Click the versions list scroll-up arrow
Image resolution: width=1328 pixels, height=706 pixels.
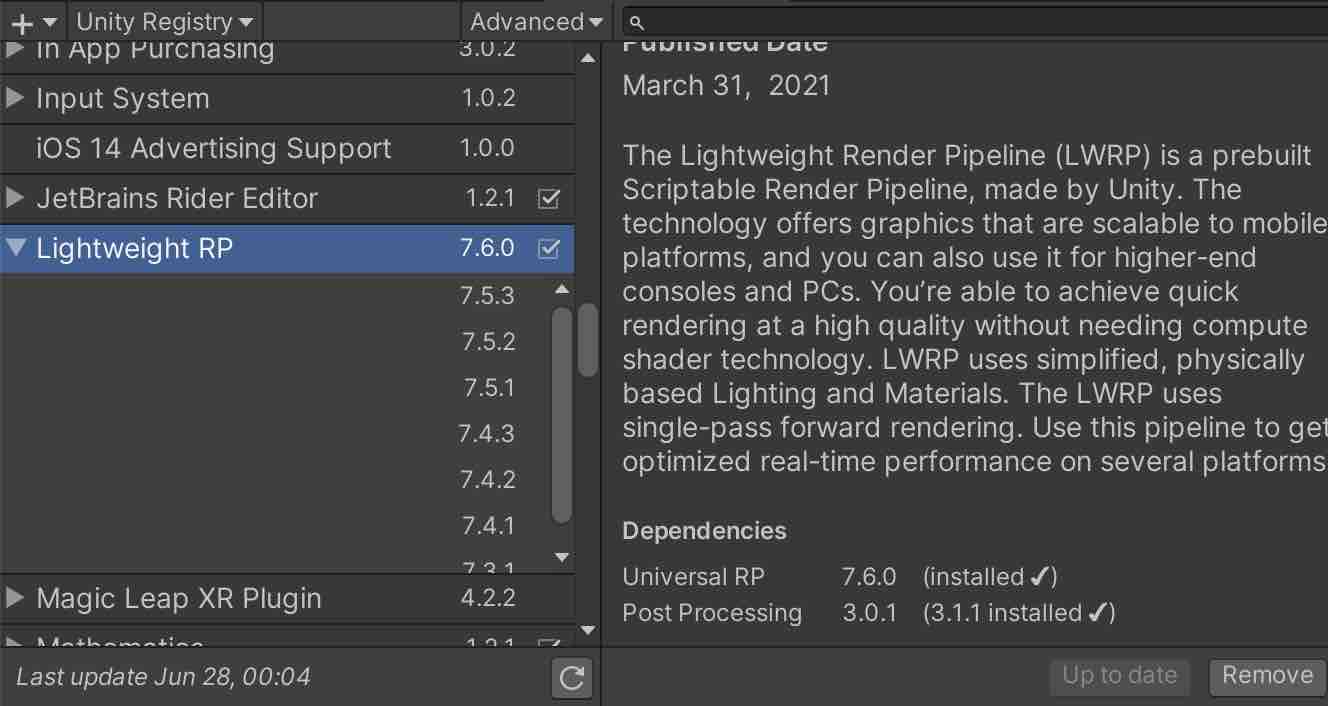[x=562, y=289]
